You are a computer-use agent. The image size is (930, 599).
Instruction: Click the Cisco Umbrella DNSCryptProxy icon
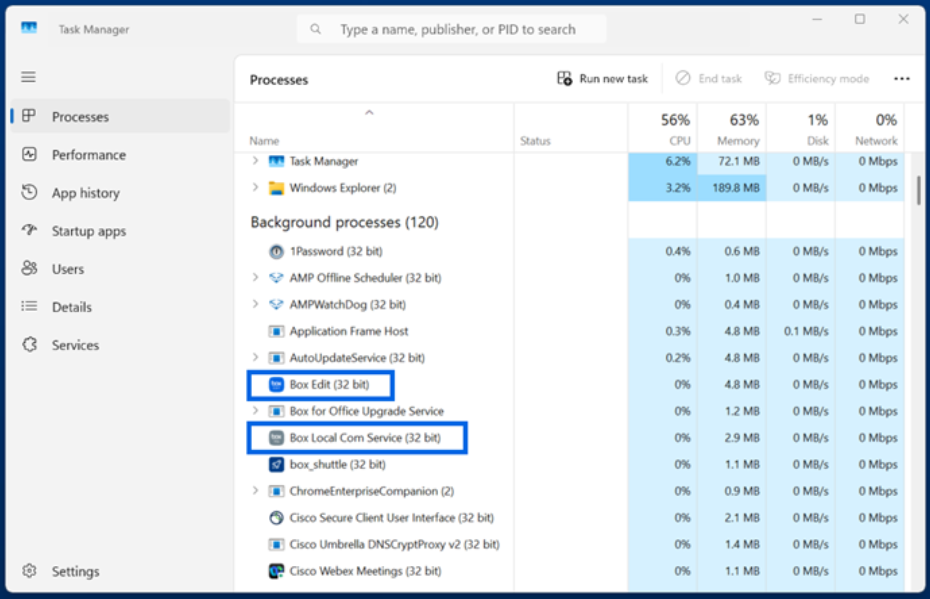point(276,545)
